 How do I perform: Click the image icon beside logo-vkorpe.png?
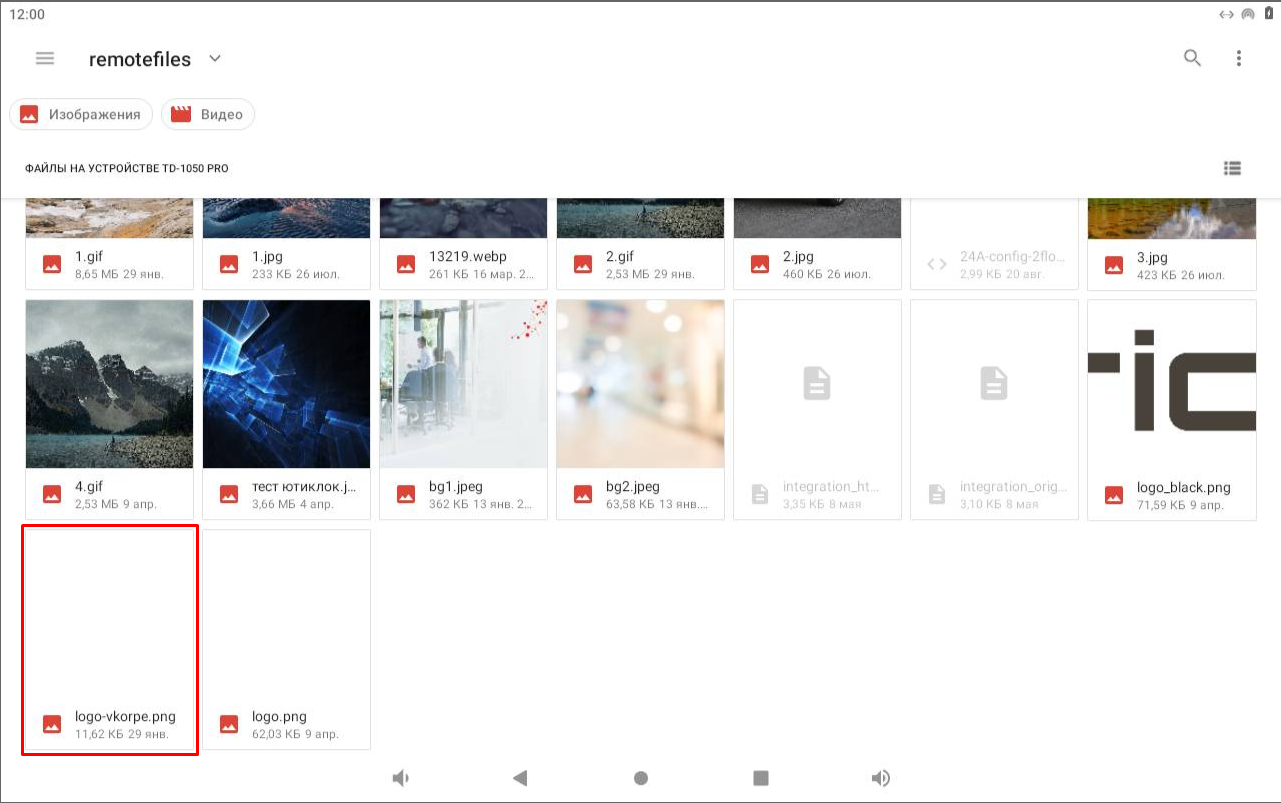(x=52, y=724)
